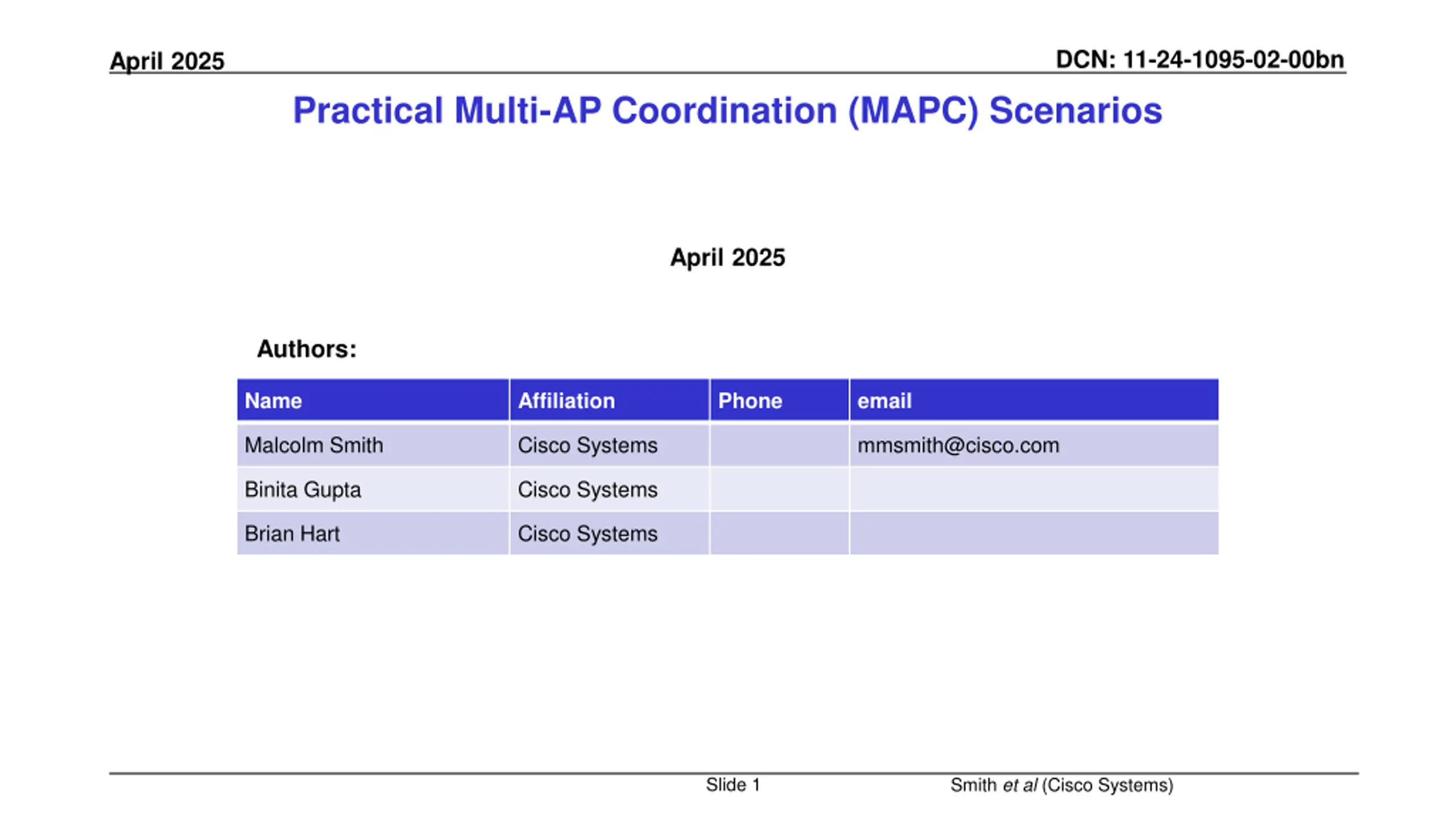Click the centered "April 2025" subtitle

(x=727, y=258)
